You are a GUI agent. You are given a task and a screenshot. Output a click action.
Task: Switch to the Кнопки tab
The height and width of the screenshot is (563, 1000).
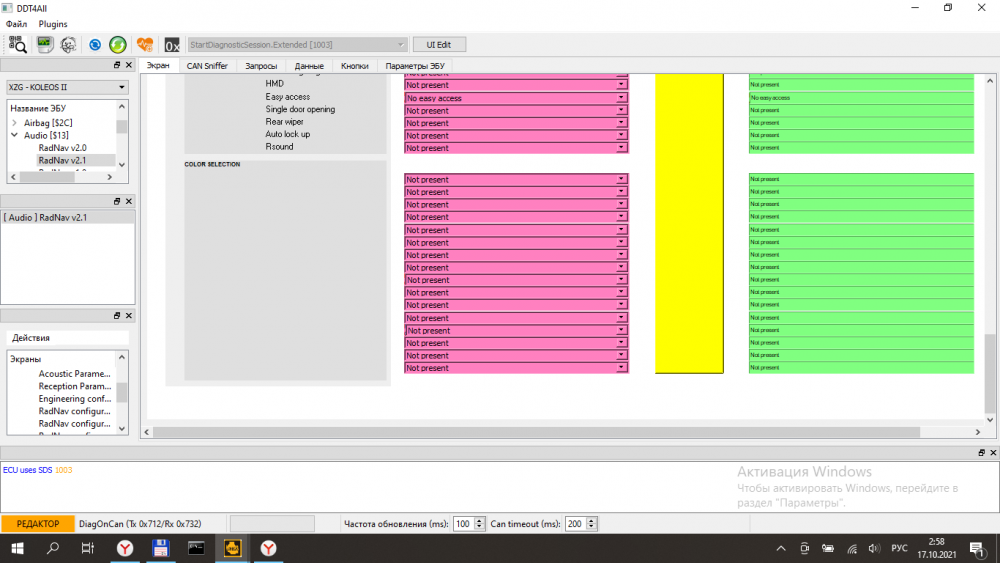click(355, 66)
